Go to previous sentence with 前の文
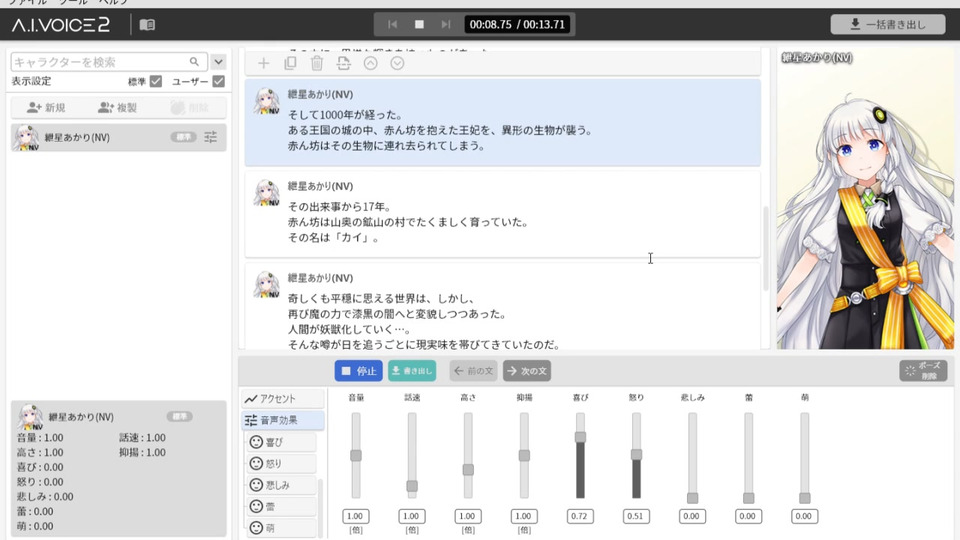 click(x=473, y=370)
